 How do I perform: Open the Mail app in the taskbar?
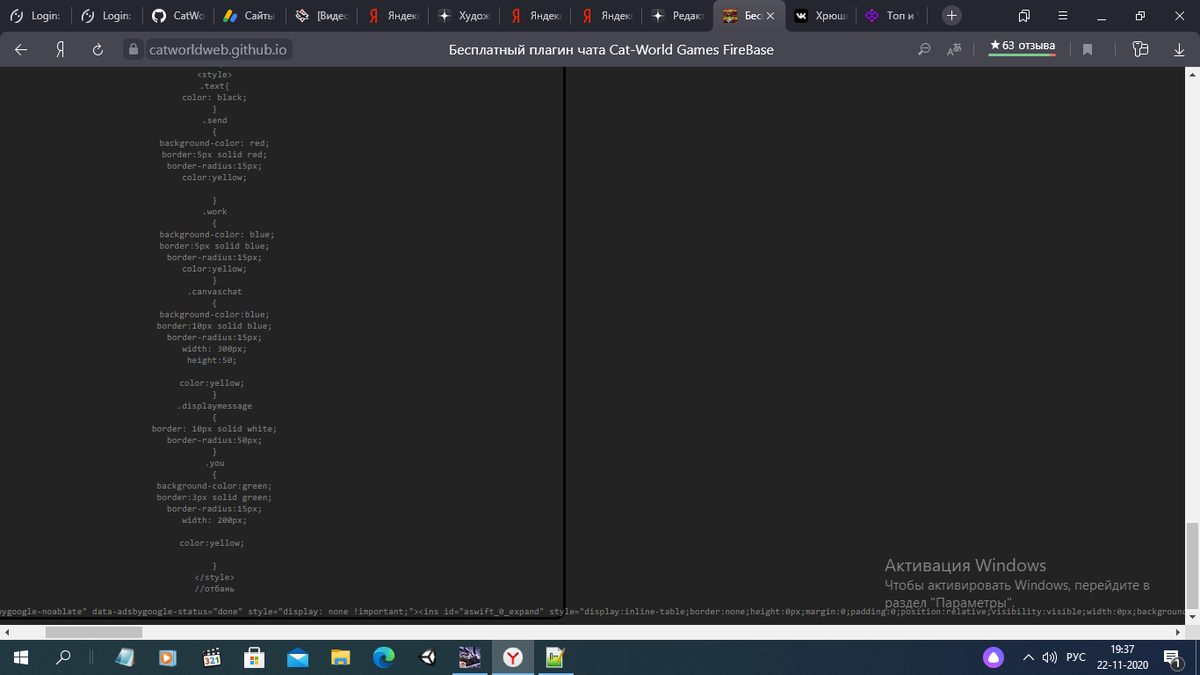(297, 657)
